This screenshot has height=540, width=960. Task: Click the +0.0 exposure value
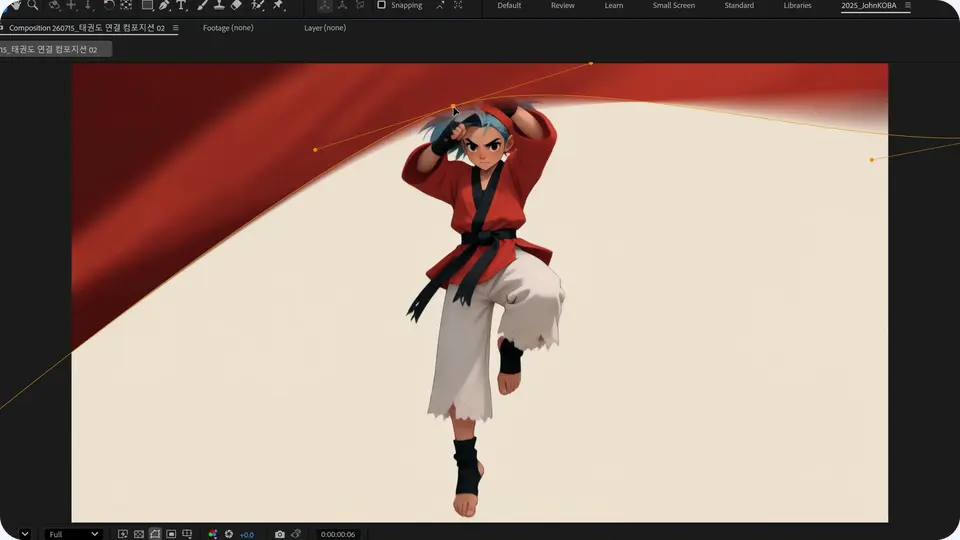pyautogui.click(x=247, y=534)
